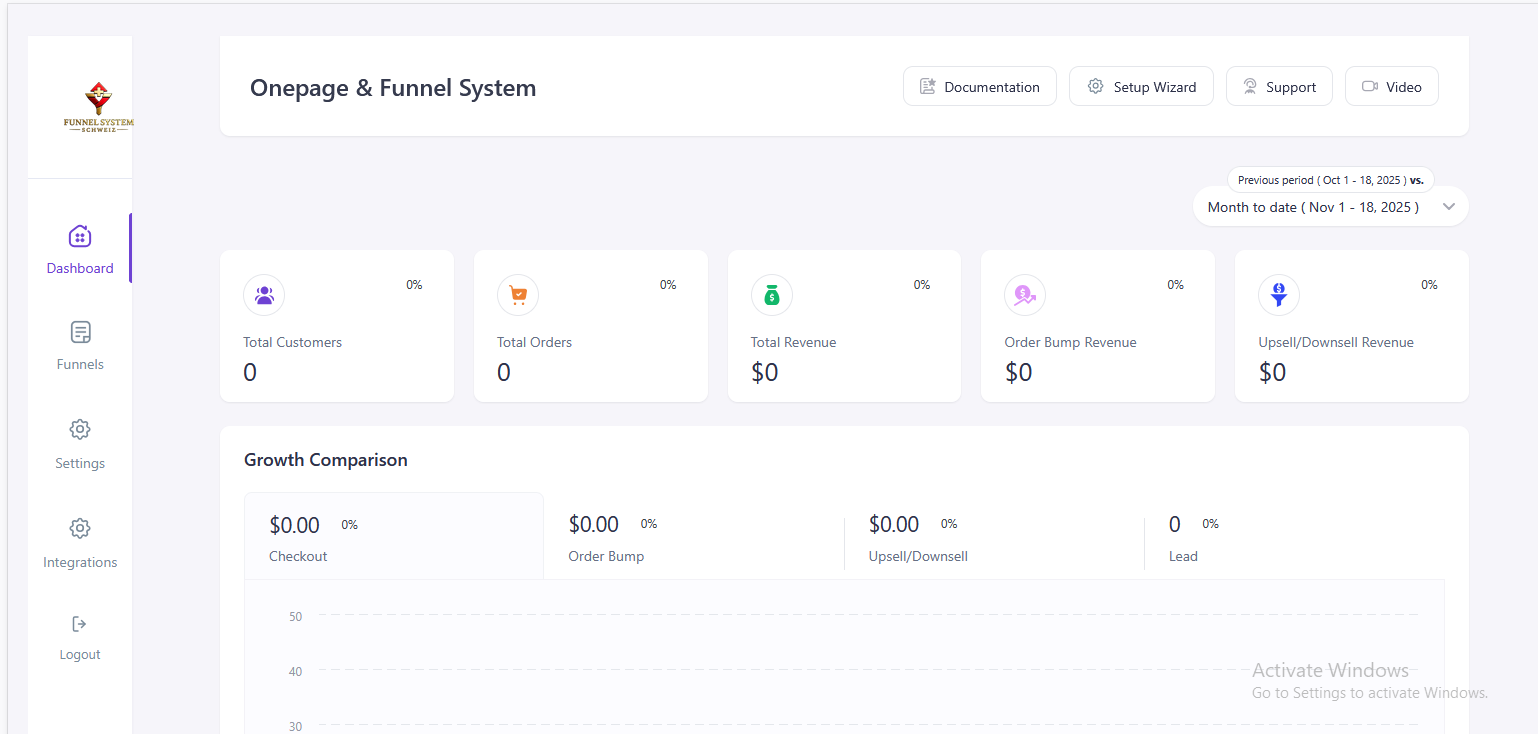Click the Total Customers people icon
Image resolution: width=1538 pixels, height=734 pixels.
pos(264,295)
